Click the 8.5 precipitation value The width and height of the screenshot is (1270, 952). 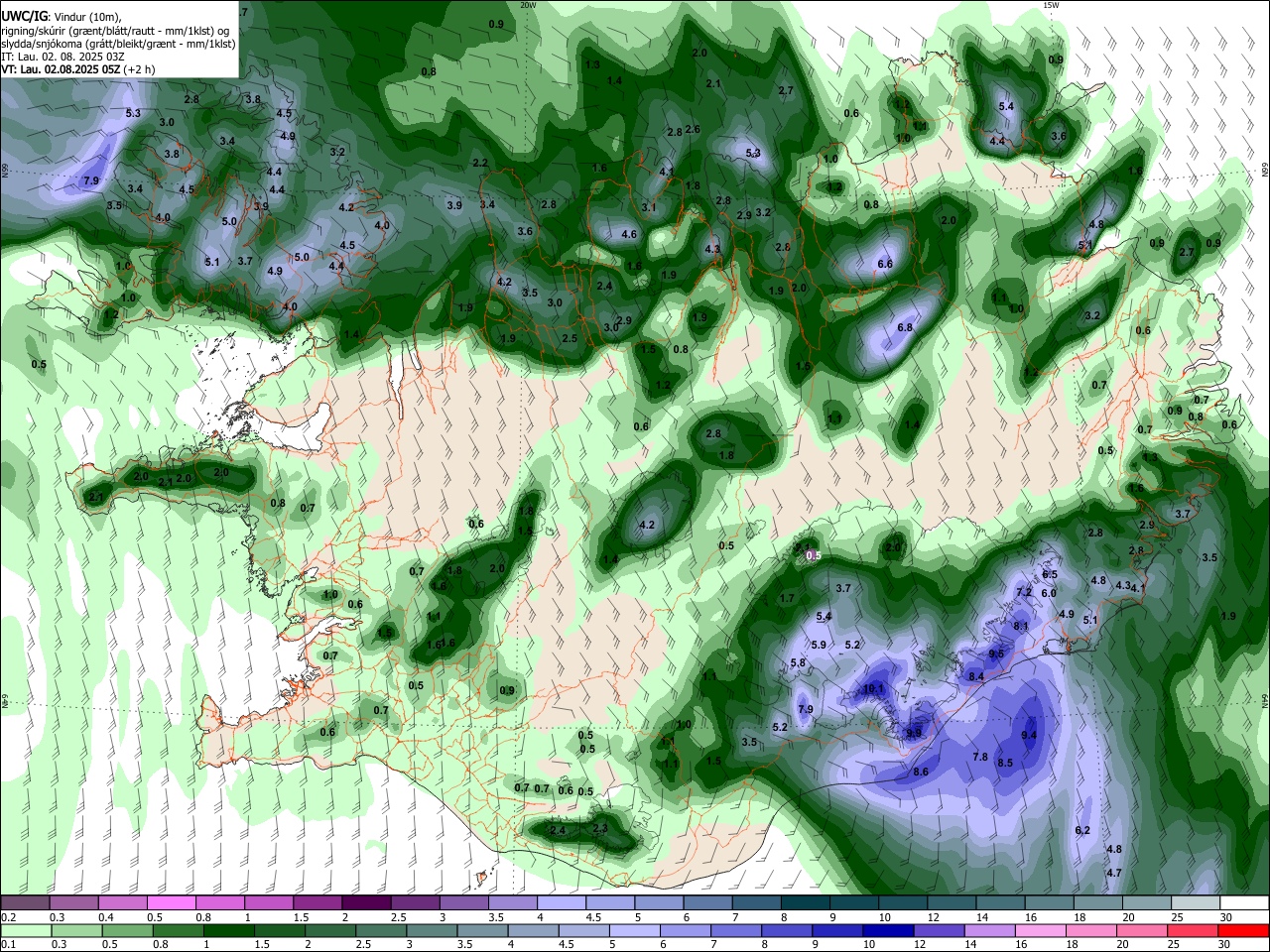(x=1005, y=763)
